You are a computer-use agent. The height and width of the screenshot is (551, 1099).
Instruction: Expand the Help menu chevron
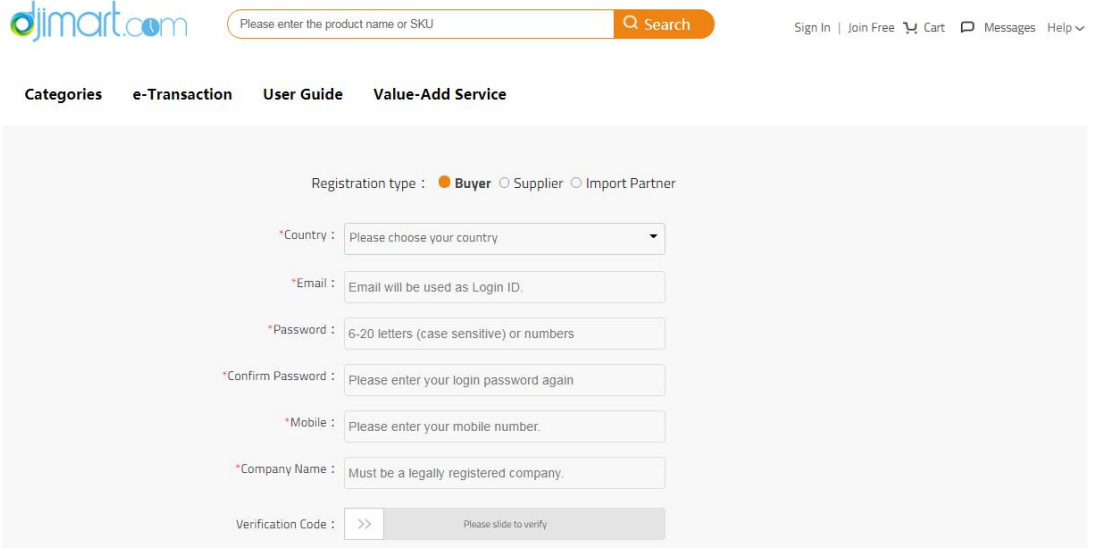click(x=1079, y=29)
